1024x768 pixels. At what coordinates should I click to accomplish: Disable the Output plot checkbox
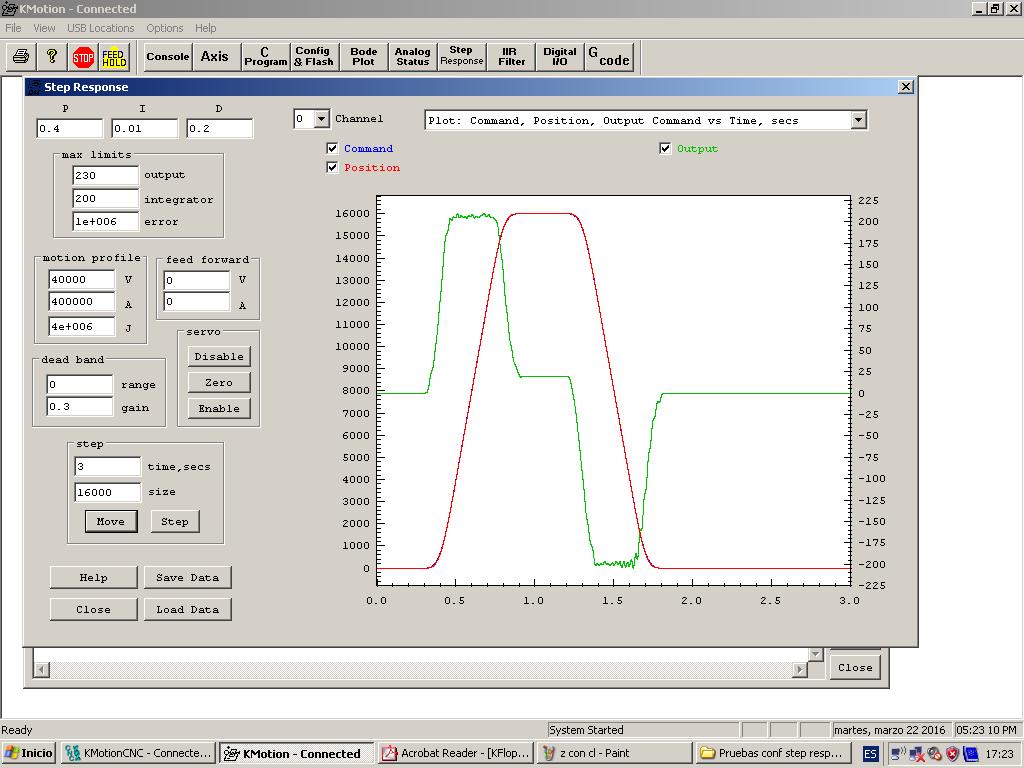point(666,149)
